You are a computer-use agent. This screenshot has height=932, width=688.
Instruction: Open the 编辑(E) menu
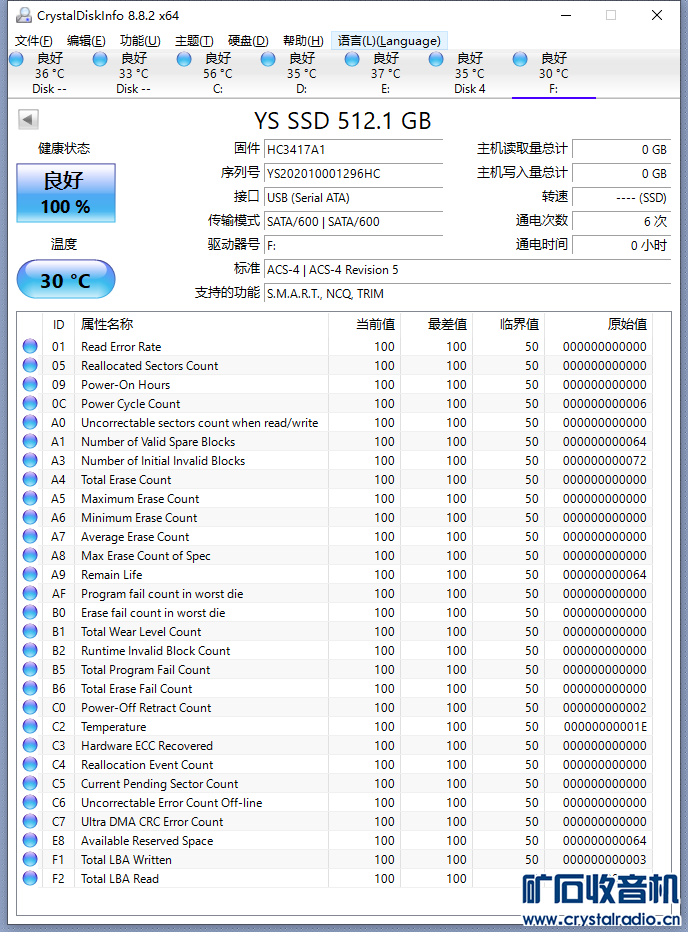[86, 40]
